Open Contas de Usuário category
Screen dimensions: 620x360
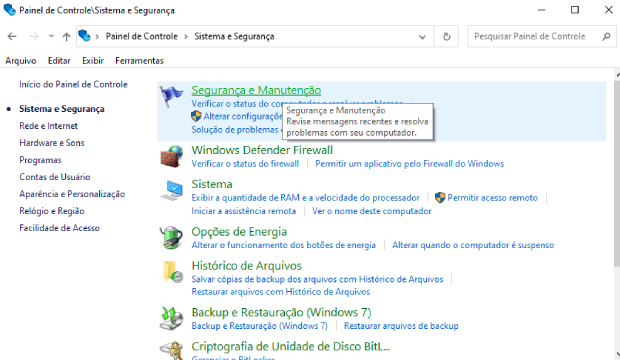[55, 177]
